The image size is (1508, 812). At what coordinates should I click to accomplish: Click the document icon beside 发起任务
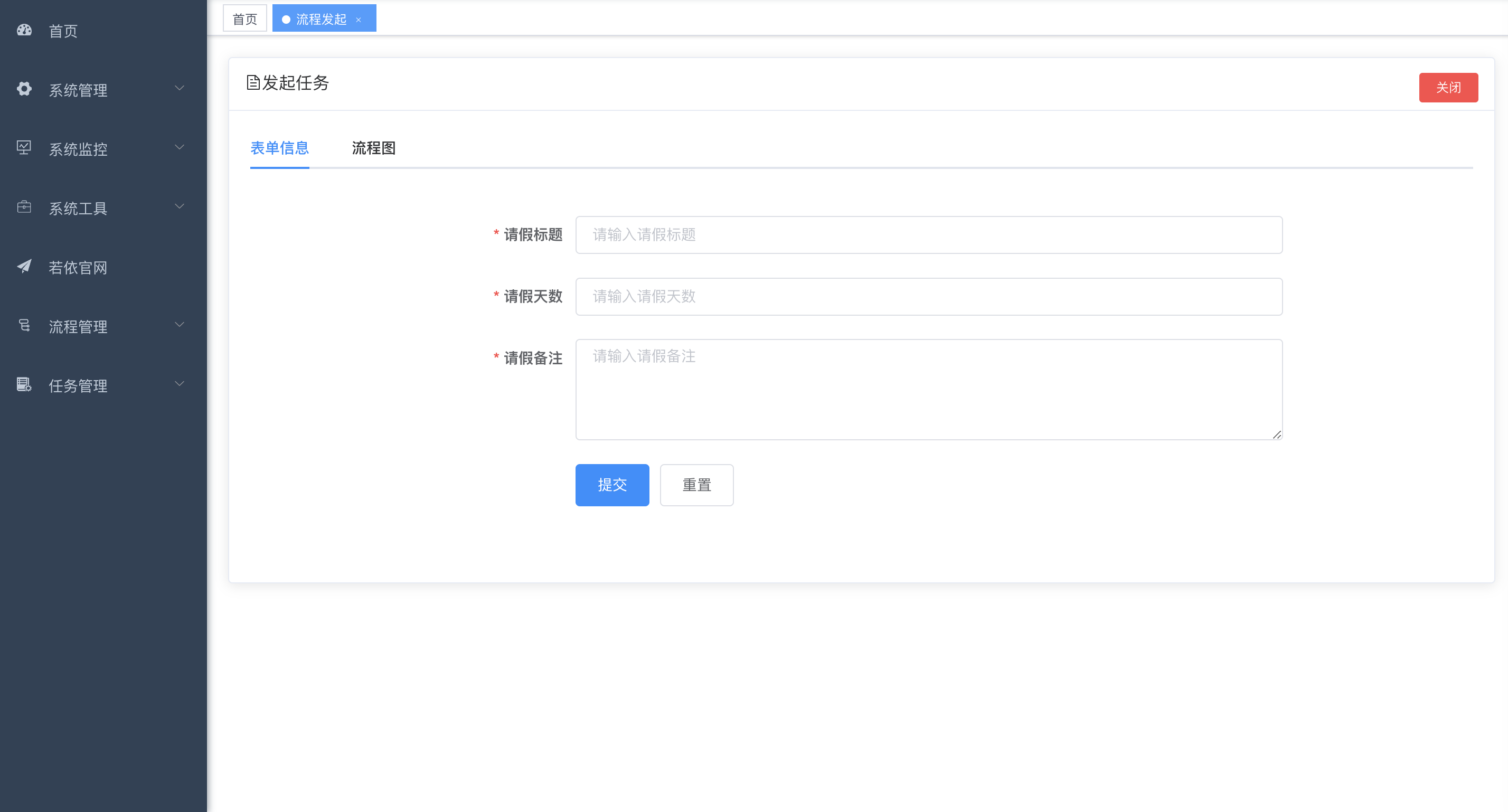coord(253,82)
